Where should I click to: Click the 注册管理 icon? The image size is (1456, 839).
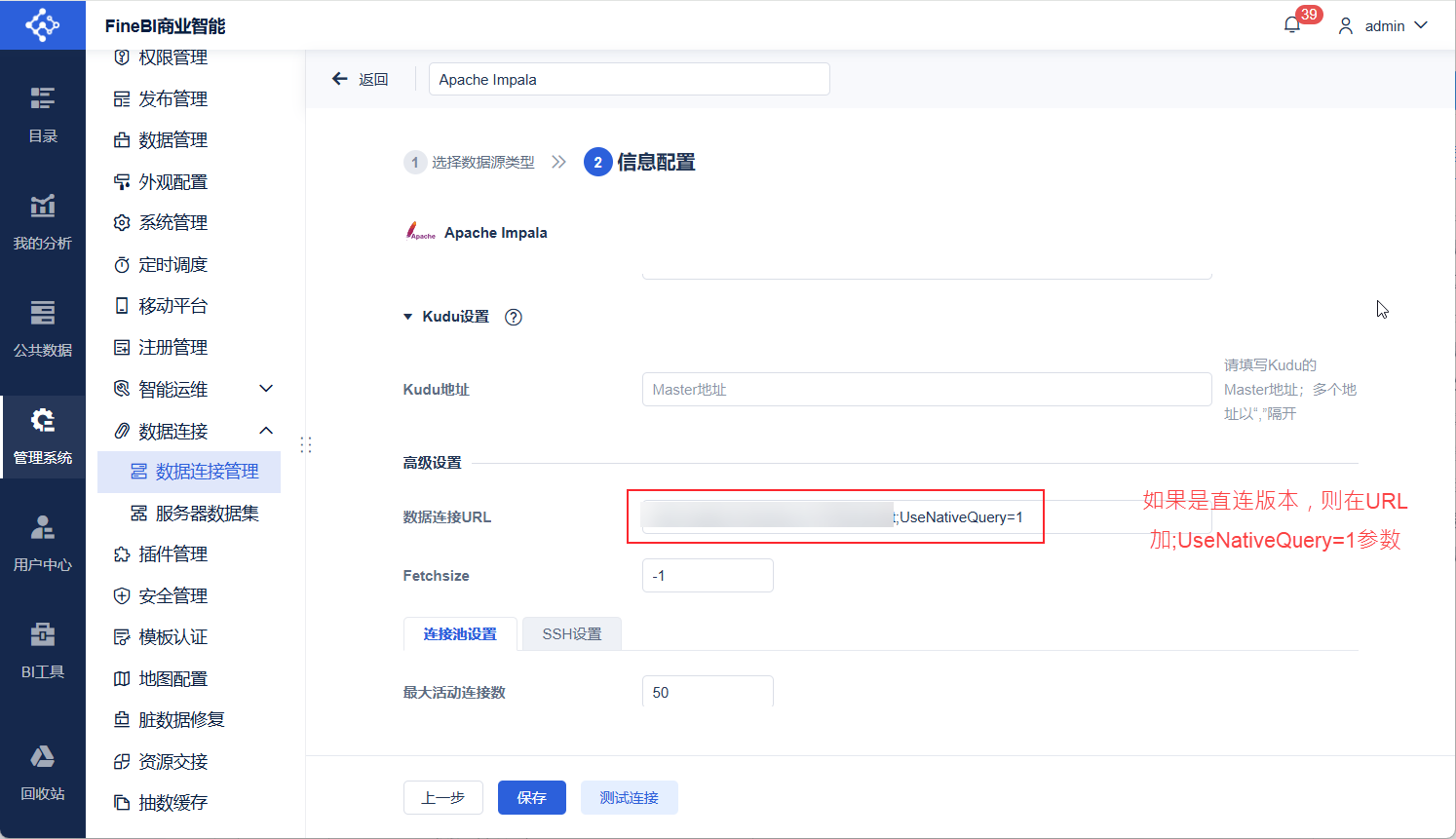pyautogui.click(x=122, y=348)
